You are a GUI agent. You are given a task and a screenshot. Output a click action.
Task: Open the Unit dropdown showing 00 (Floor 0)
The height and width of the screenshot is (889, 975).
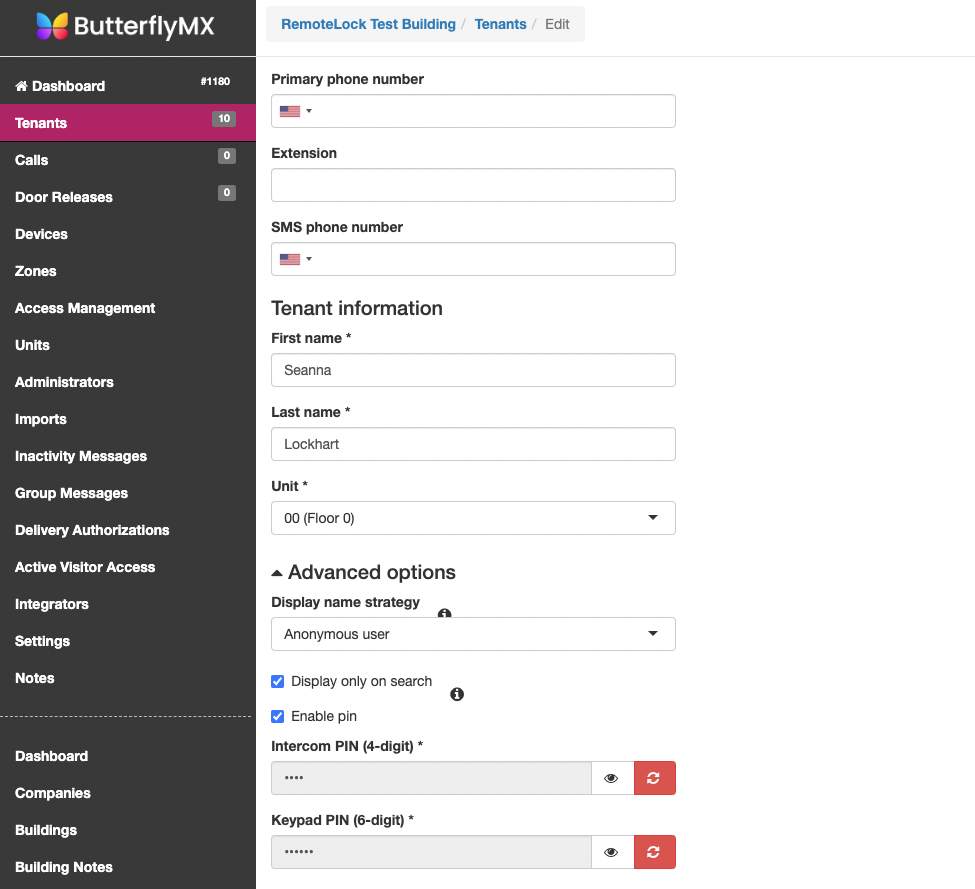point(473,518)
